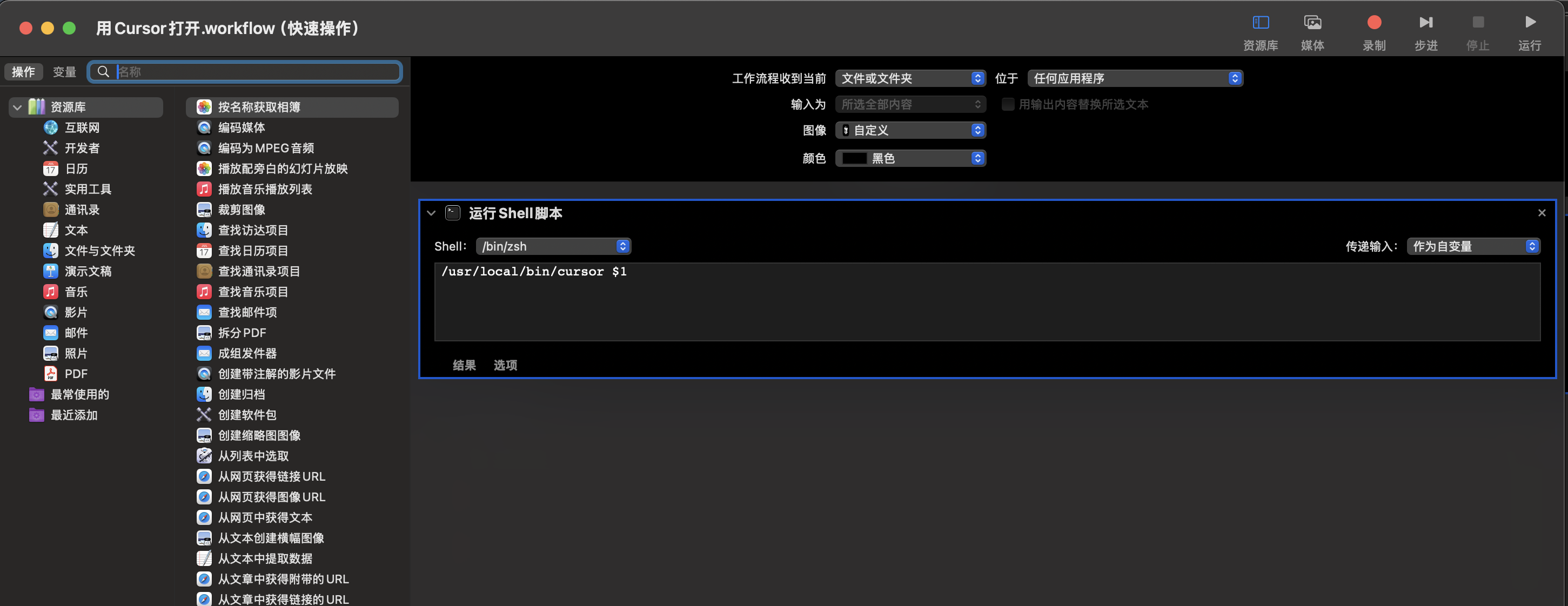
Task: Show the 资源库 library from the toolbar
Action: 1260,32
